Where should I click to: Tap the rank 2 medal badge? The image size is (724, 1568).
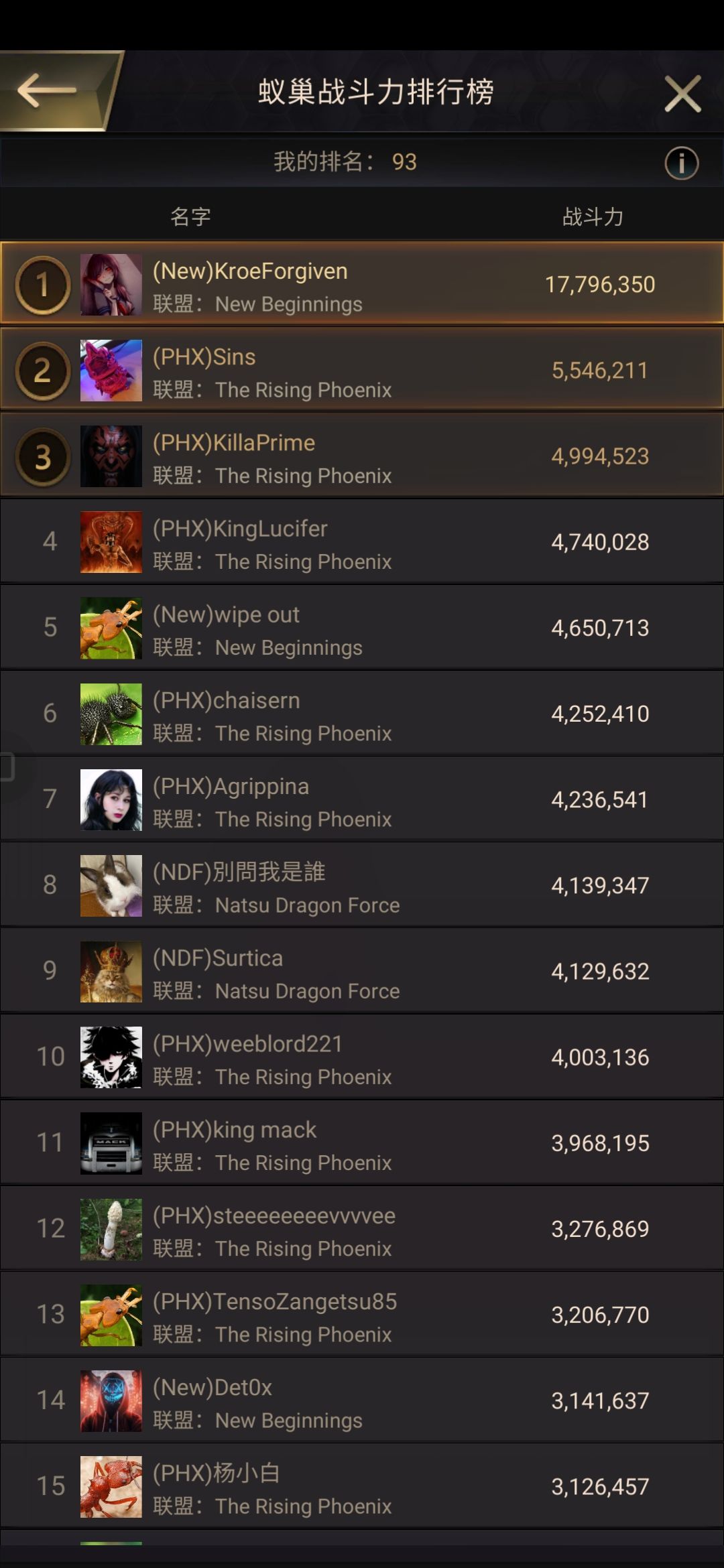pos(42,371)
